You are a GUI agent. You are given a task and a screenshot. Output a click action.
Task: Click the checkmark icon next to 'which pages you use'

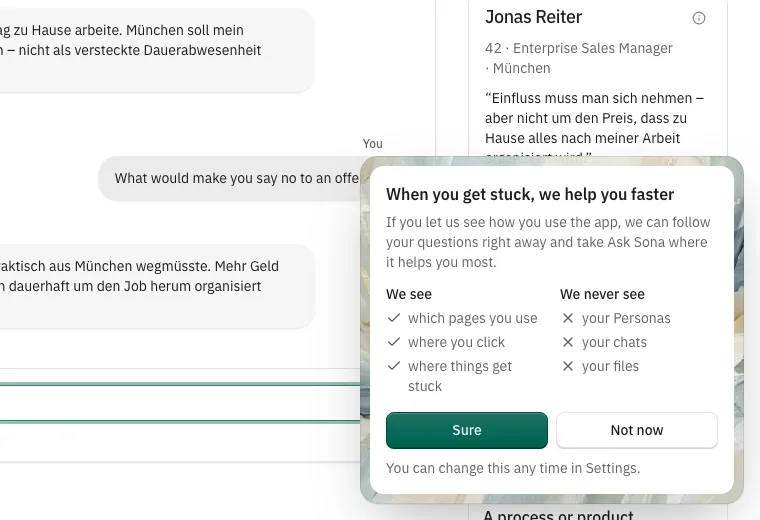(x=394, y=318)
